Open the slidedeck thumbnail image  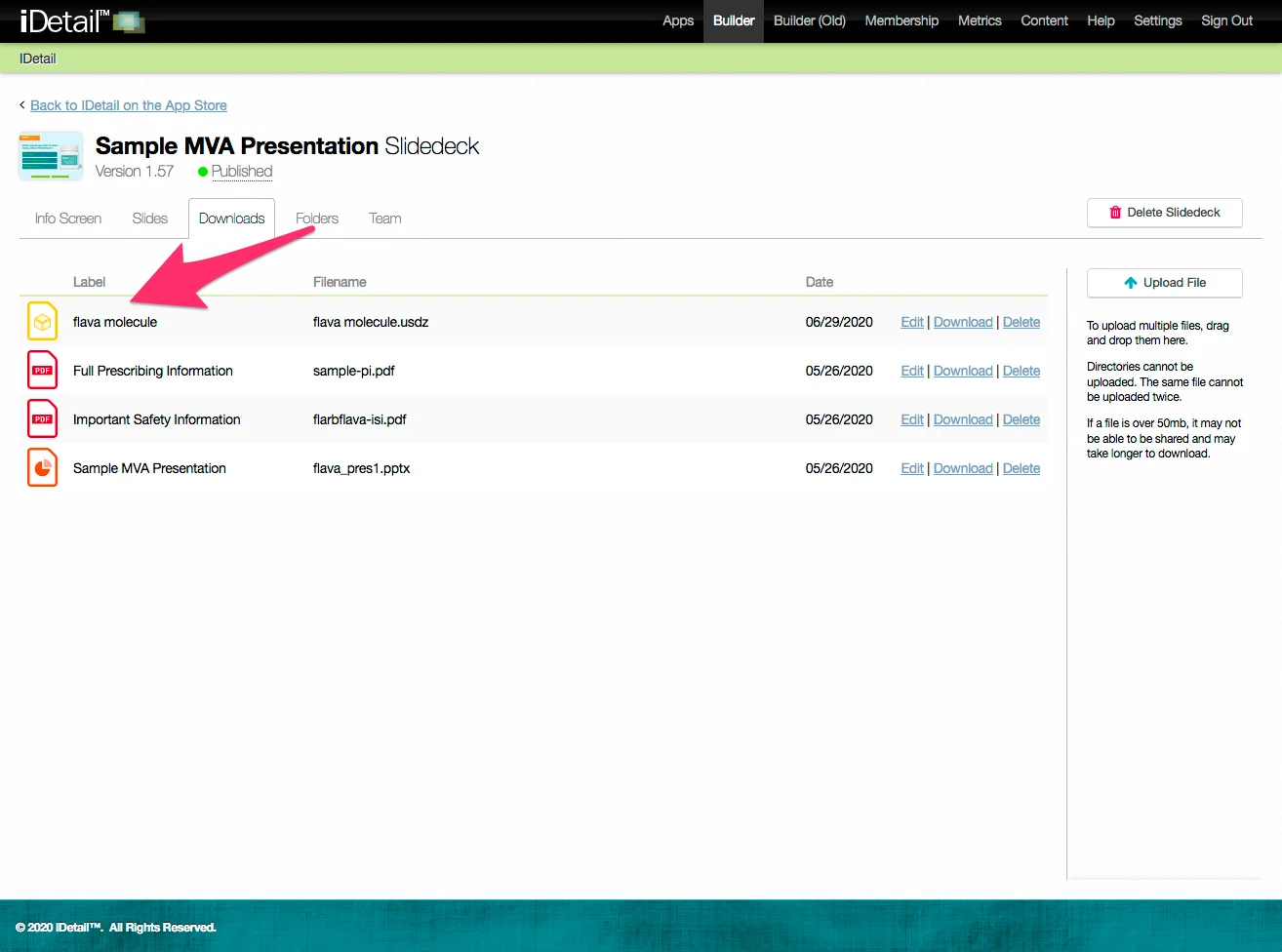pos(51,157)
